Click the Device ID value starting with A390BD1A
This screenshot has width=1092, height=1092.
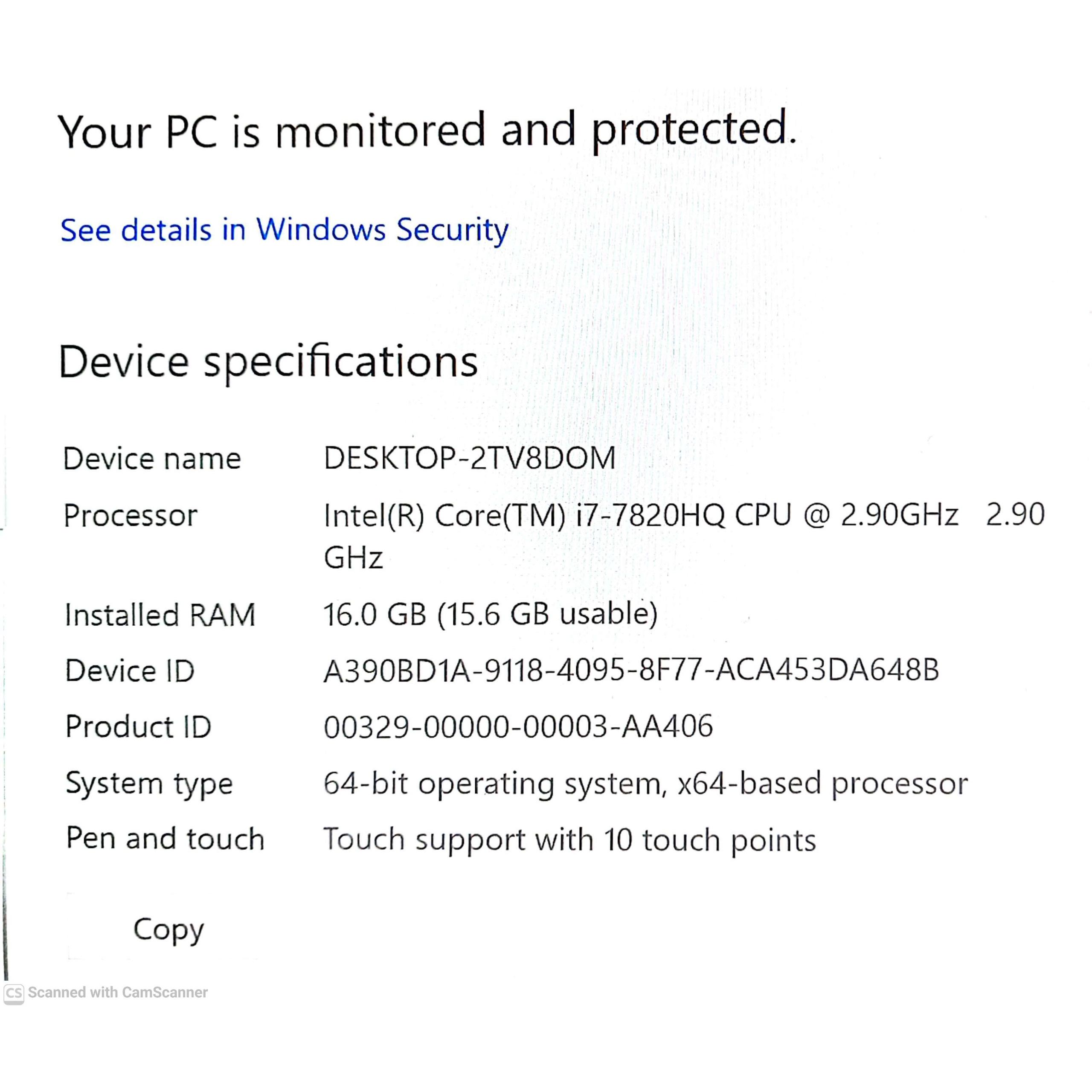pos(631,671)
